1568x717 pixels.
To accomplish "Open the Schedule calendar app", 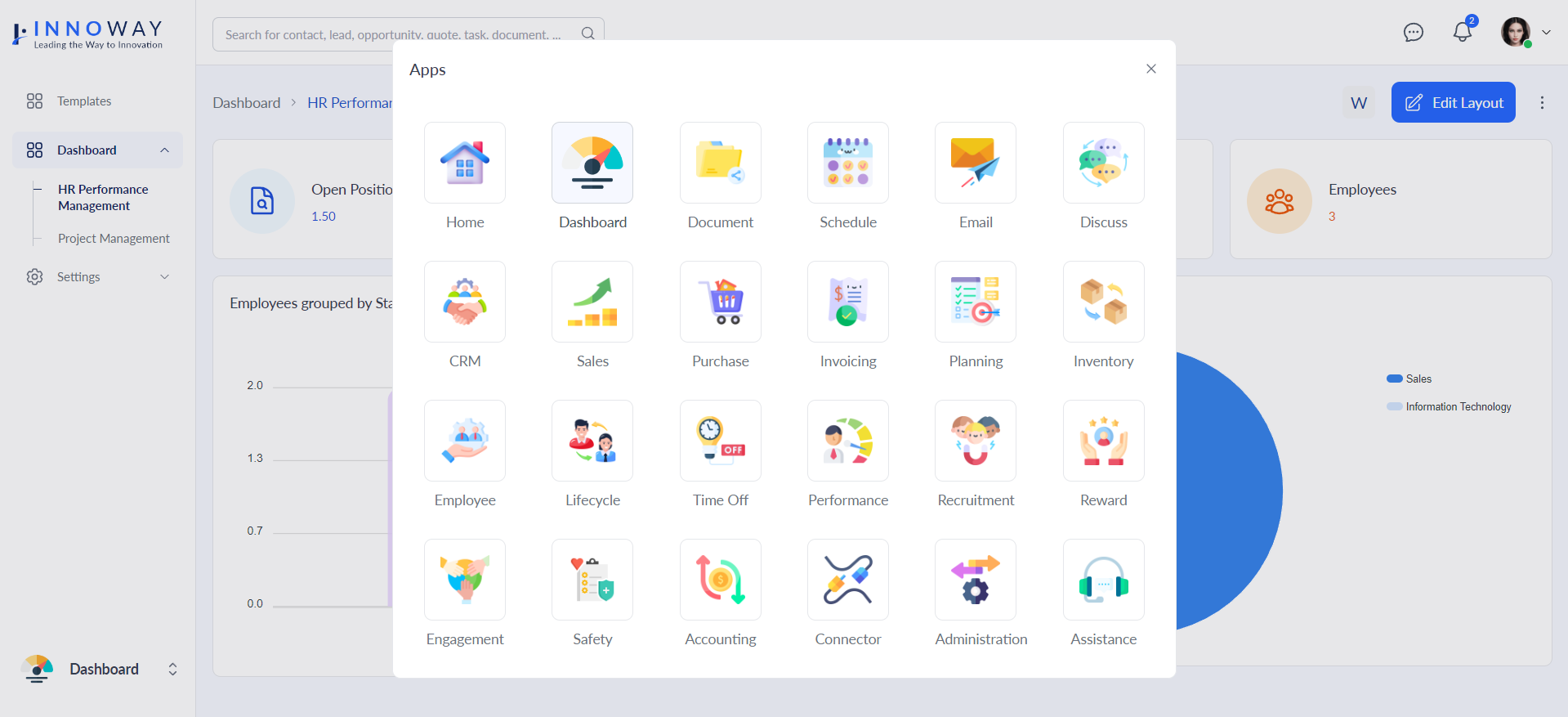I will coord(847,163).
